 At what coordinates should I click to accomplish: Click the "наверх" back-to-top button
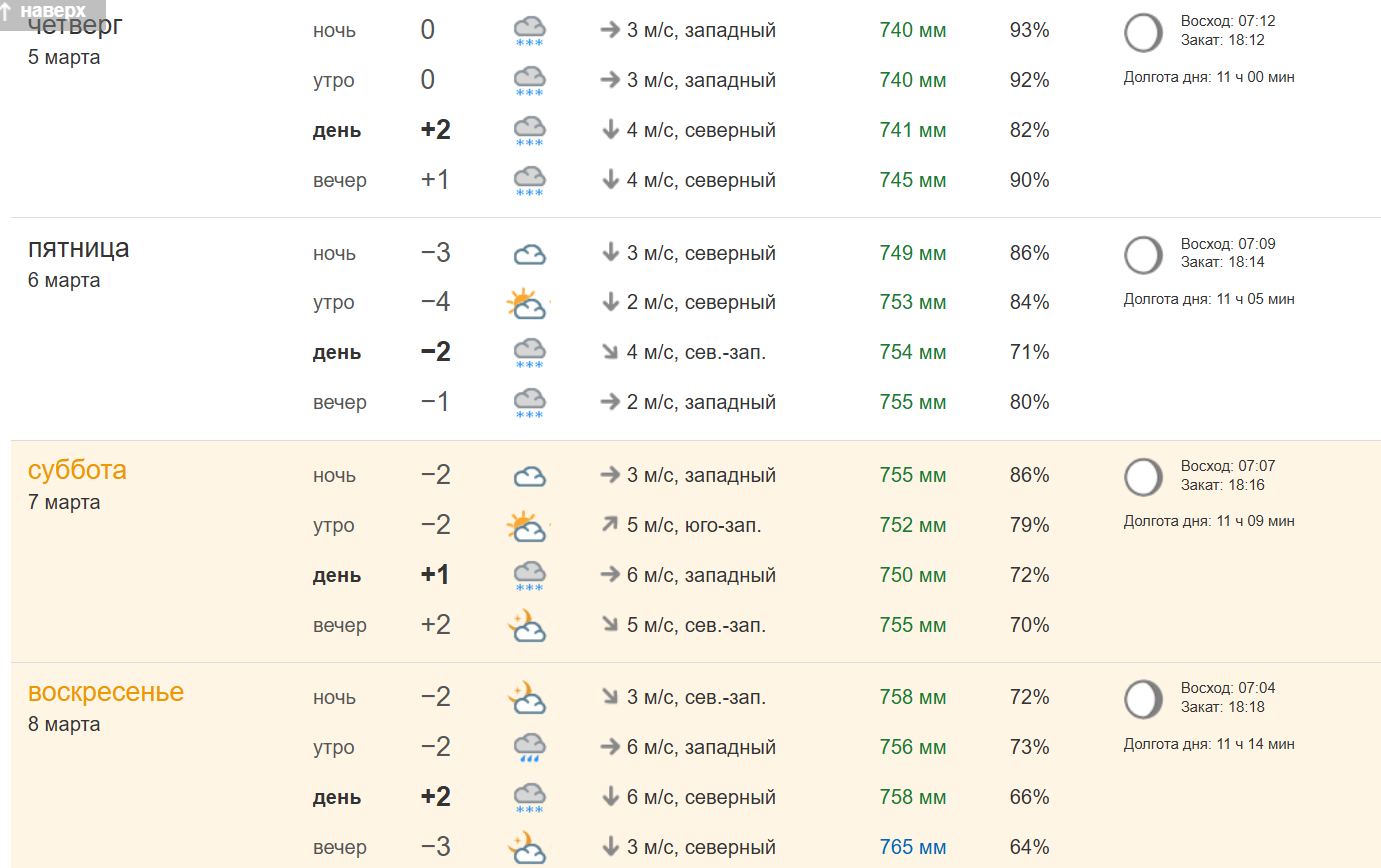point(43,10)
